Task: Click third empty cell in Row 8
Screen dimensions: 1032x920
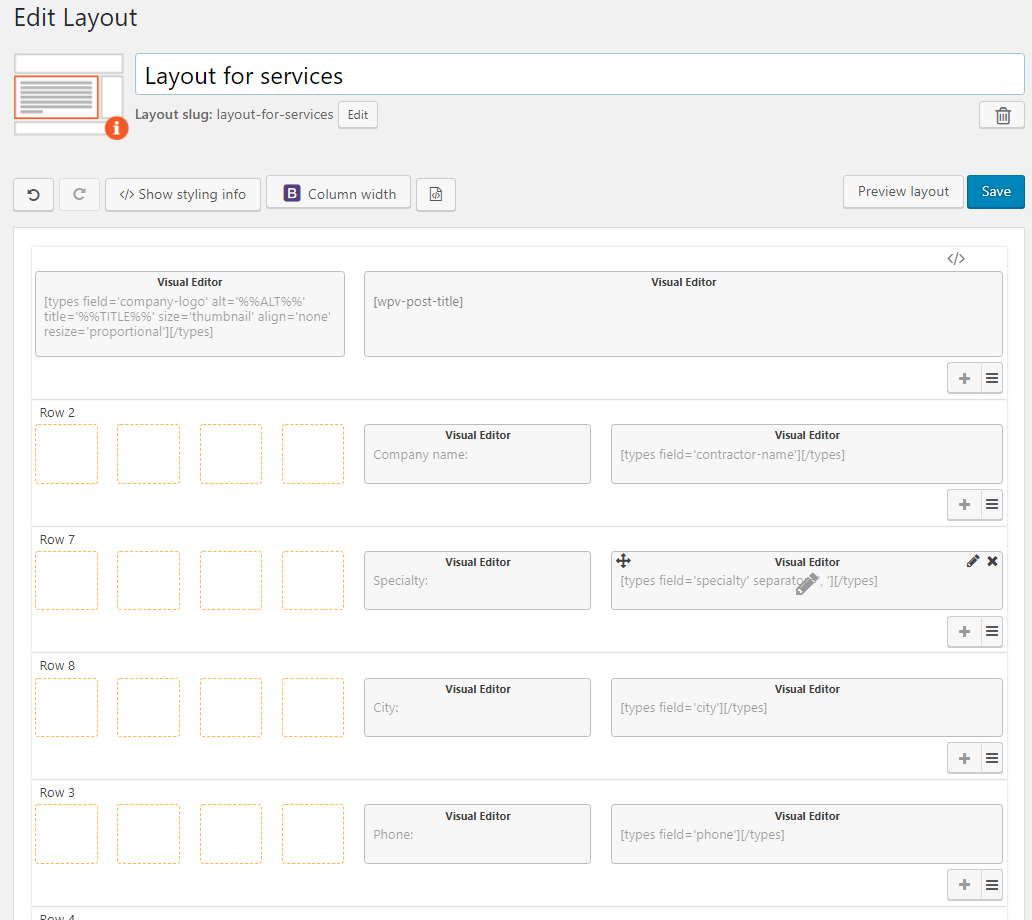Action: point(230,707)
